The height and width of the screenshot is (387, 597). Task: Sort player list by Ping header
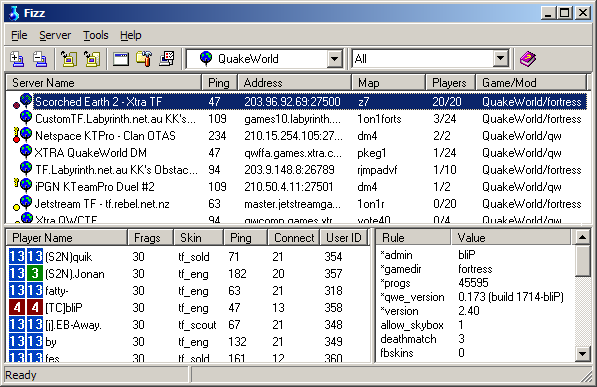pyautogui.click(x=246, y=238)
